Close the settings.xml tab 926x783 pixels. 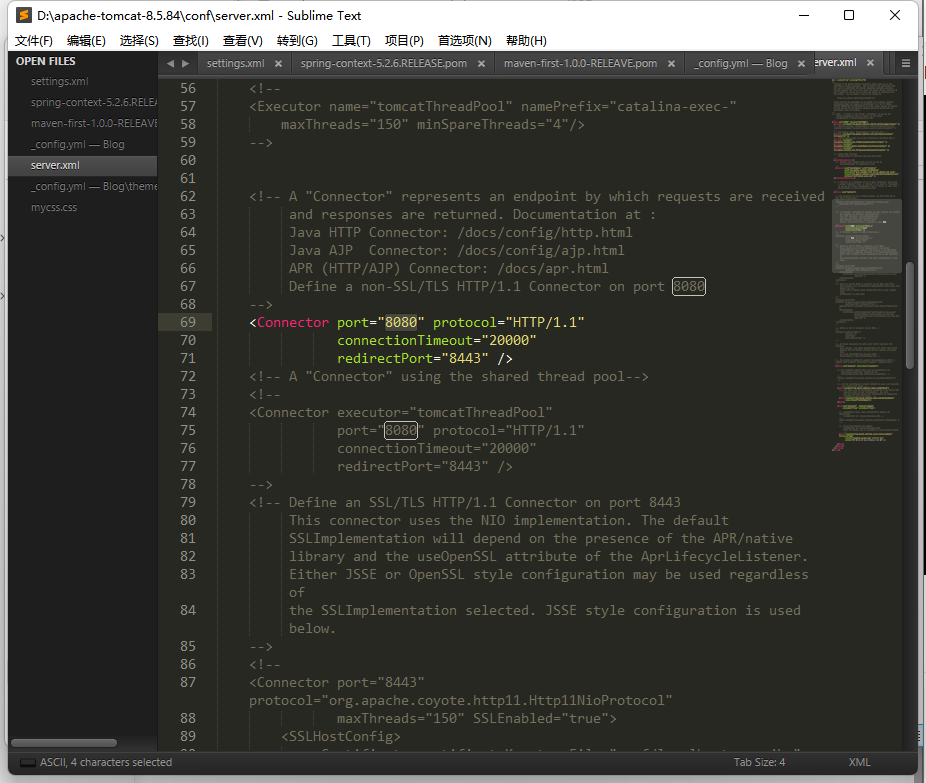(x=277, y=63)
